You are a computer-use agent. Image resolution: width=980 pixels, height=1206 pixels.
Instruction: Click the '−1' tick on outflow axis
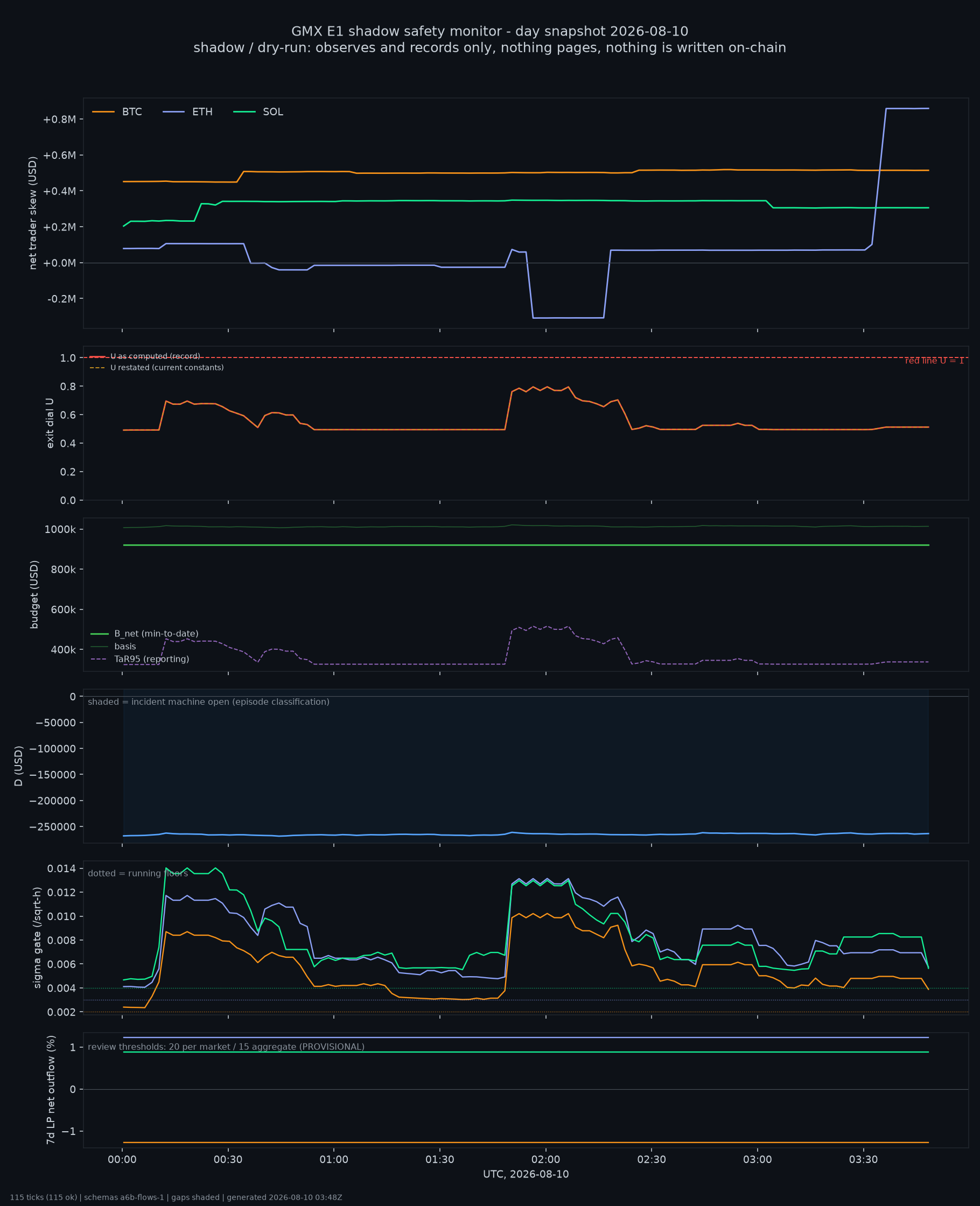[69, 1132]
